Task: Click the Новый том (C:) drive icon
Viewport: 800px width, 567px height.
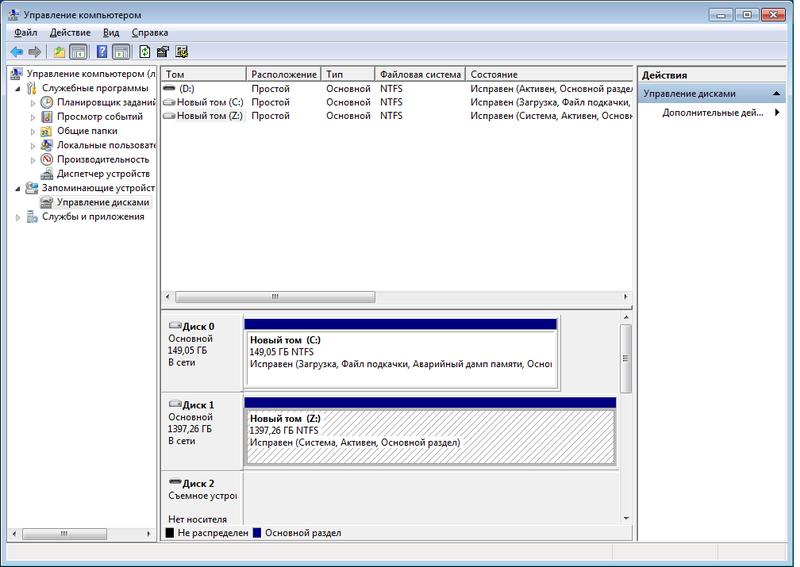Action: (169, 102)
